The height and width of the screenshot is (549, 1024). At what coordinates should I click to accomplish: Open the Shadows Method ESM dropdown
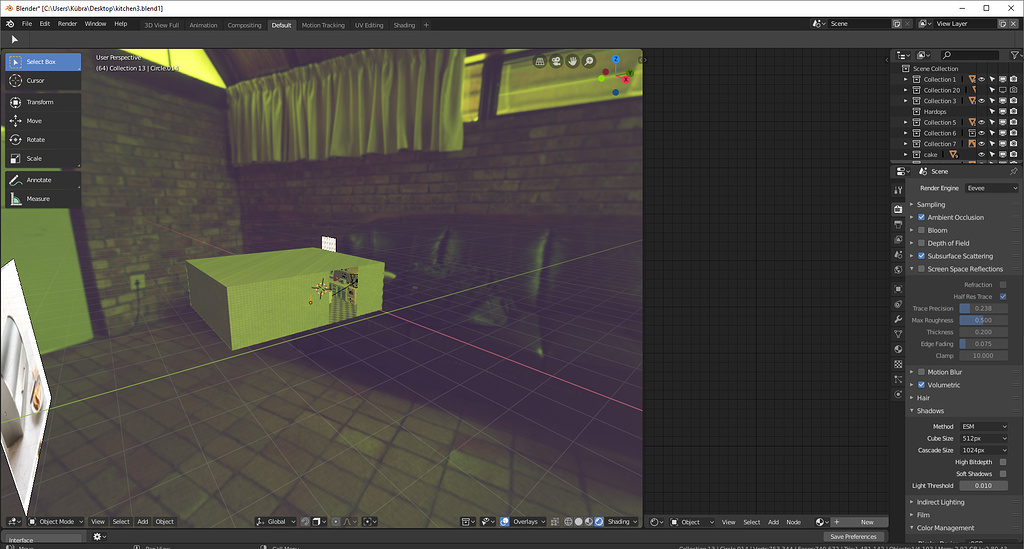[984, 427]
